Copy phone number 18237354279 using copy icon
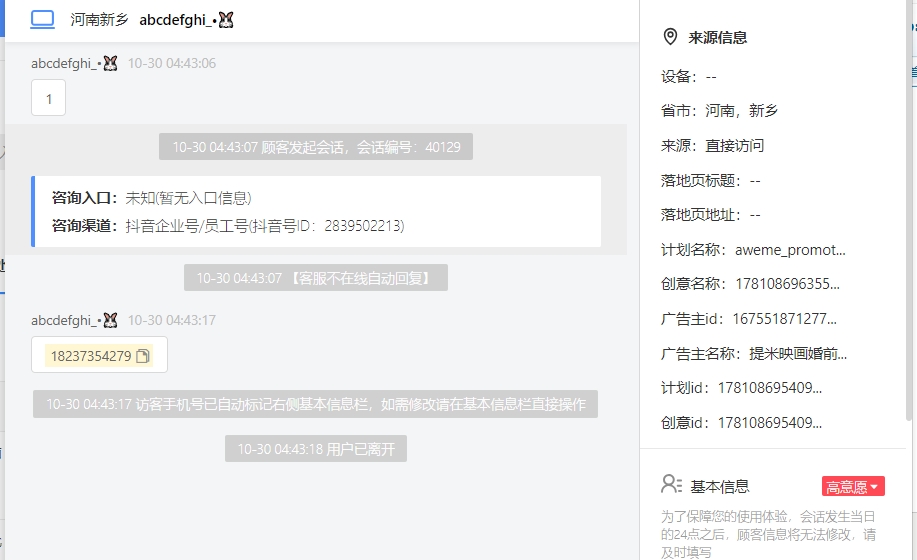The image size is (917, 560). [143, 356]
